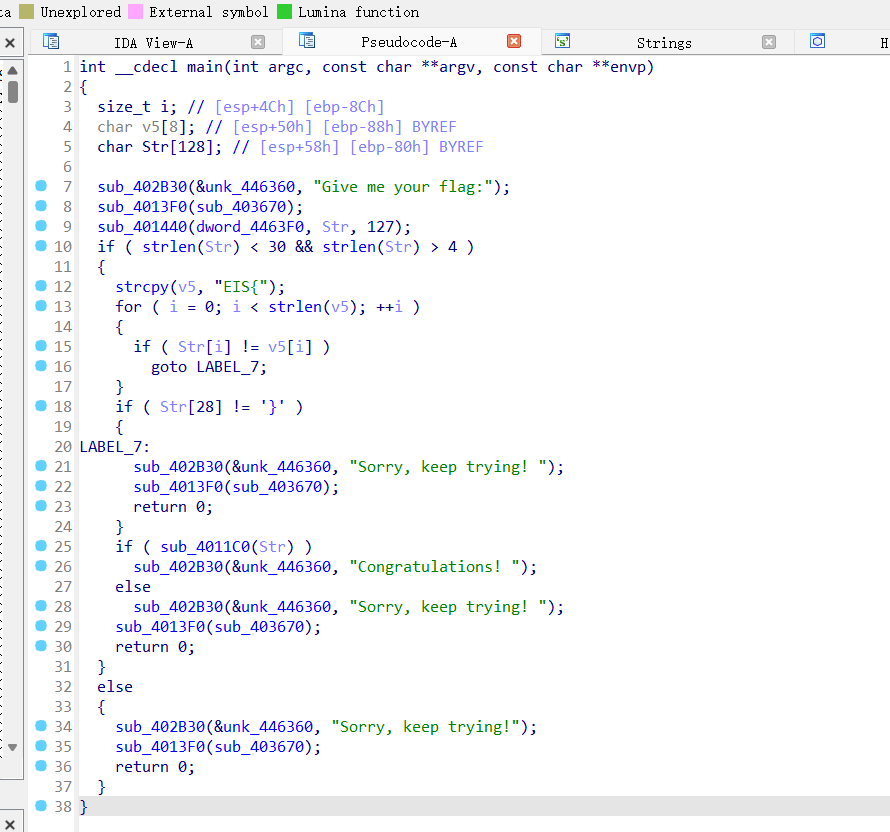Toggle breakpoint dot on line 8
890x832 pixels.
[x=41, y=205]
